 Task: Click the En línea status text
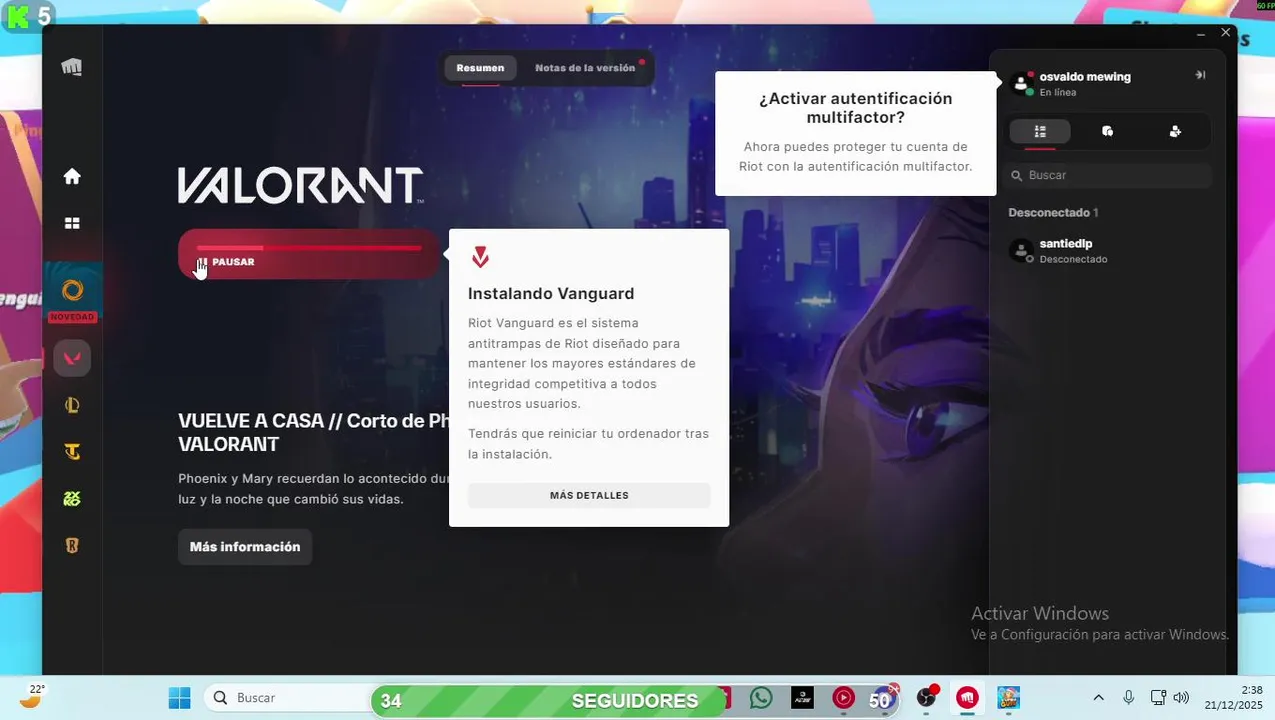[1058, 92]
